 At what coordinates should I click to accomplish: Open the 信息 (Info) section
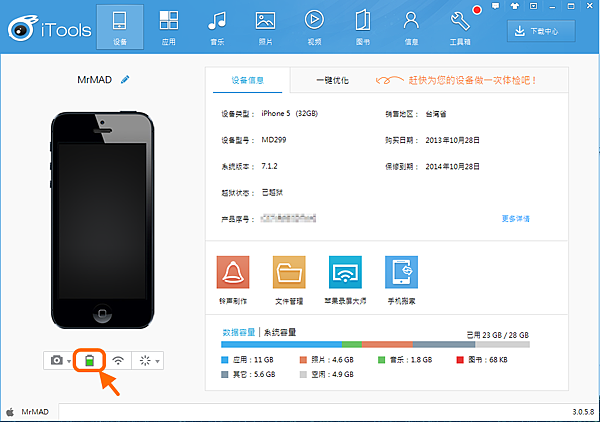[411, 27]
